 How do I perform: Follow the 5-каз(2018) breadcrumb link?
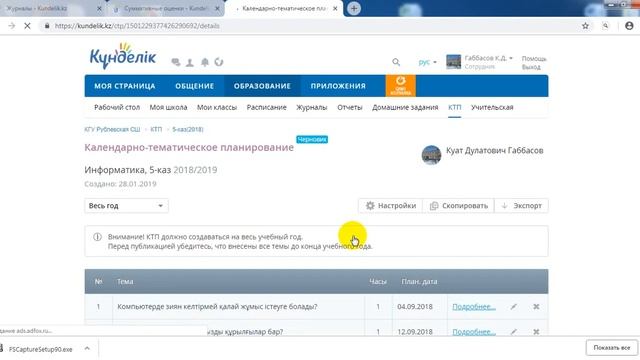click(x=188, y=129)
